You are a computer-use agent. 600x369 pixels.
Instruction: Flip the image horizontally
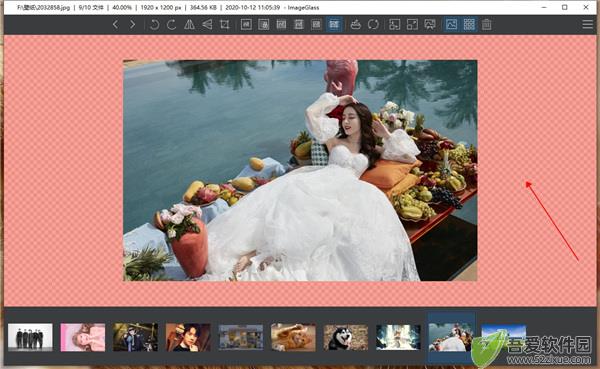189,24
